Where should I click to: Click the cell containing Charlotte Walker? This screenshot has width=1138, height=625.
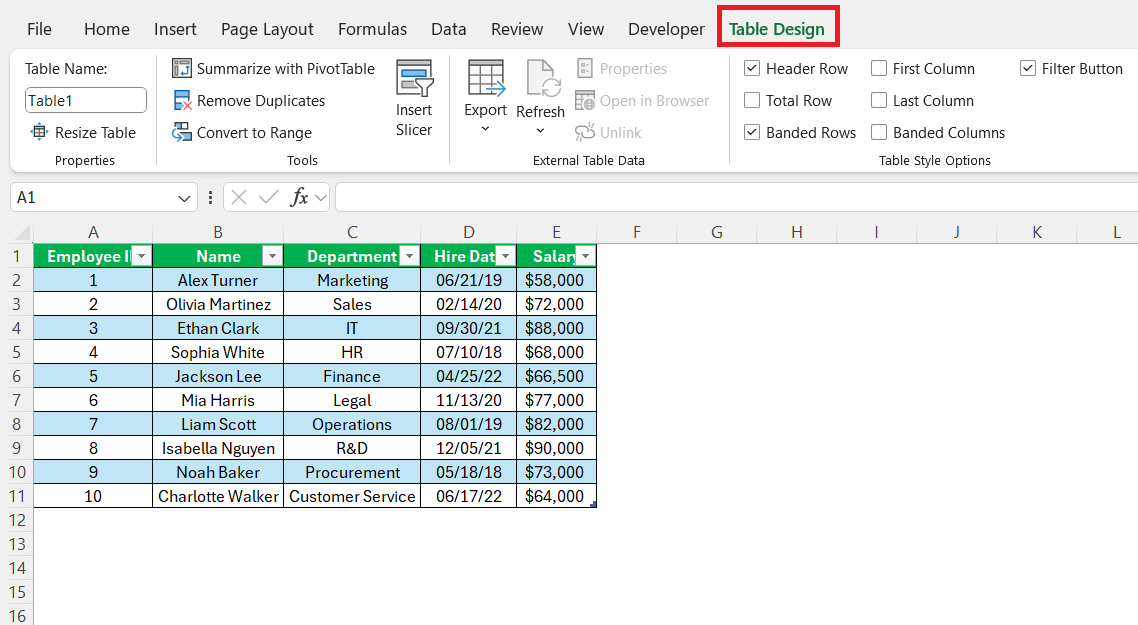click(218, 496)
